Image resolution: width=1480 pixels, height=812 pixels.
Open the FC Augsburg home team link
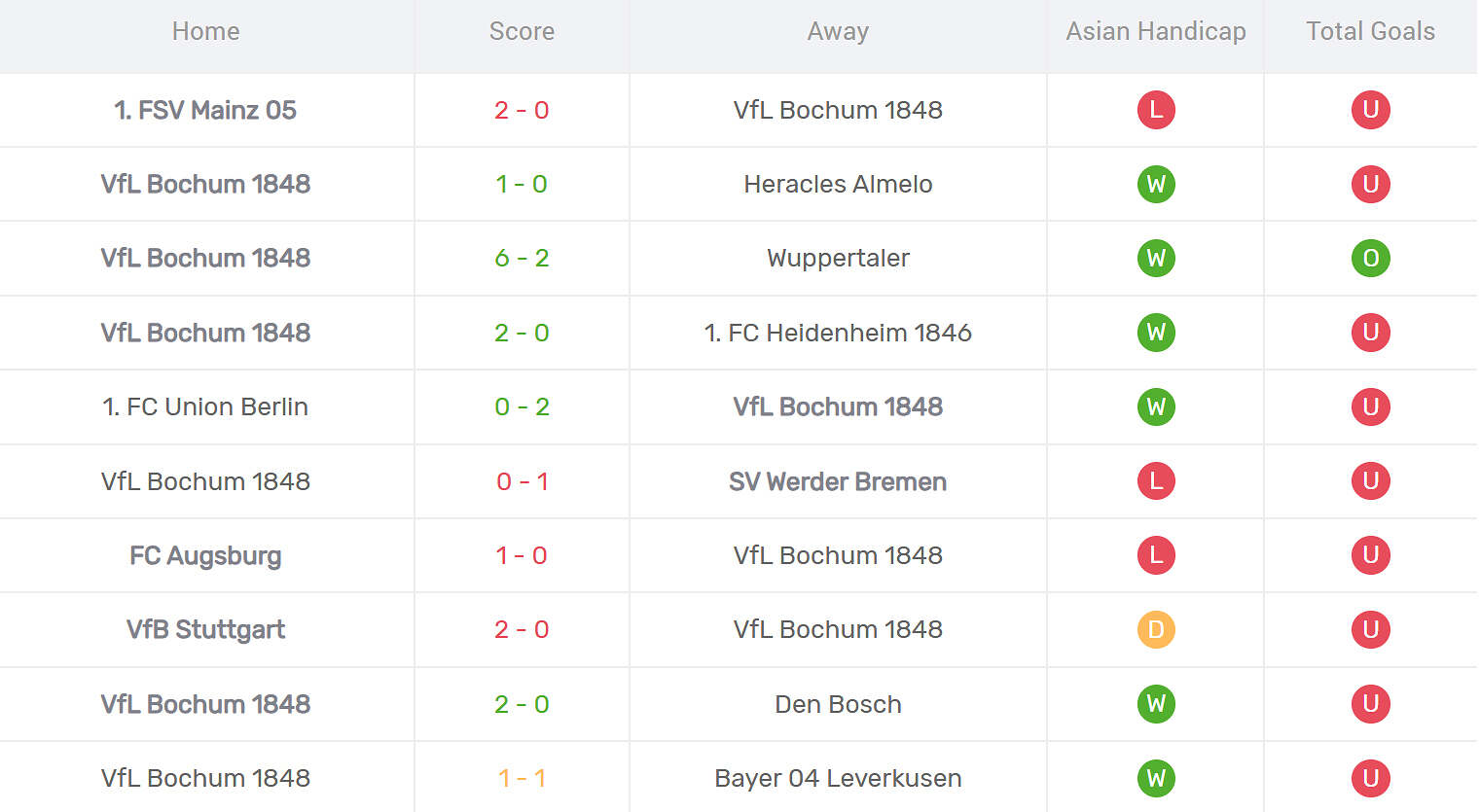point(205,555)
